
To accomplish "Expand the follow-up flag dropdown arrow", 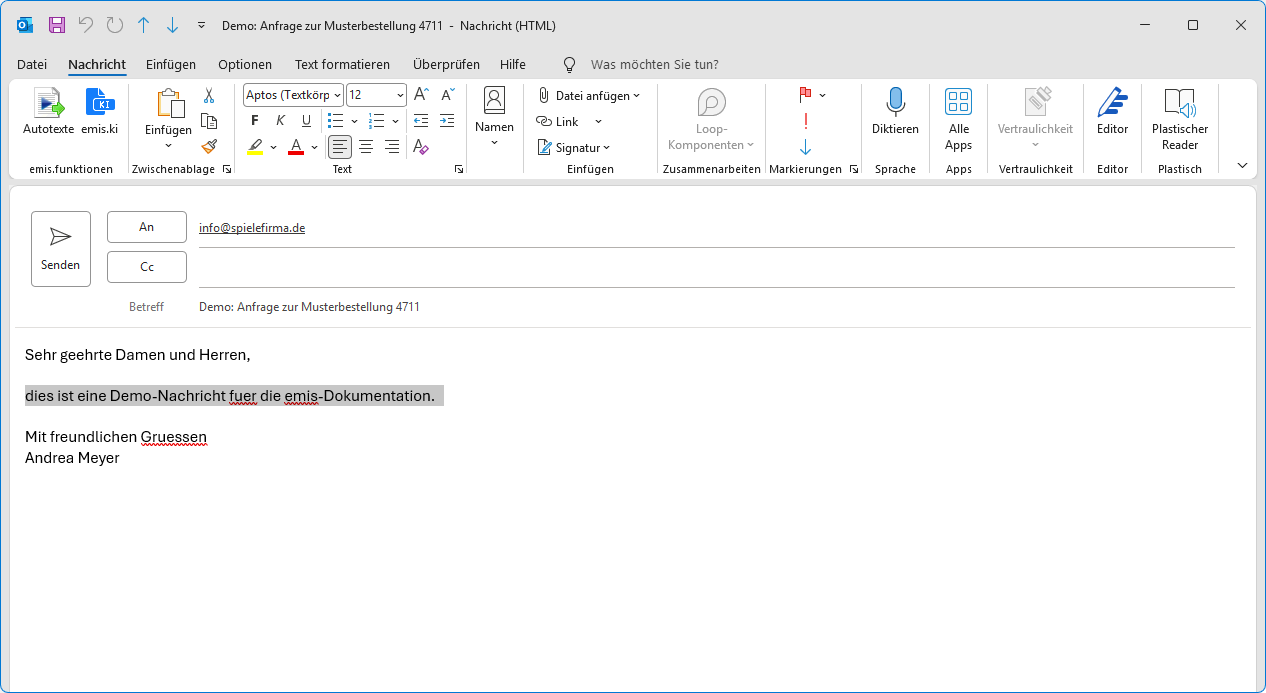I will [x=822, y=95].
